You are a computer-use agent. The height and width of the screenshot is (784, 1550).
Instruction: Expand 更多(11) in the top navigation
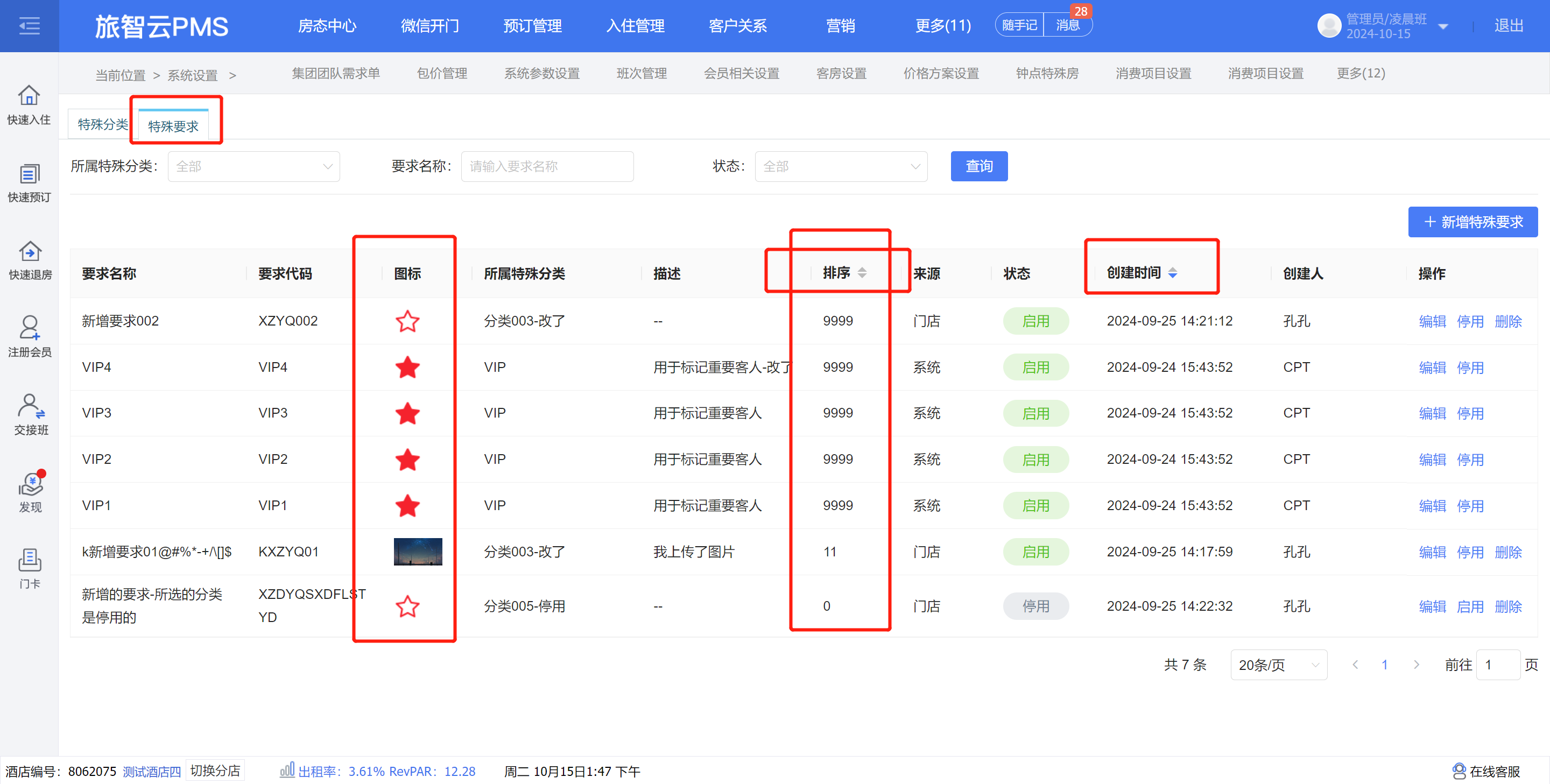(943, 26)
